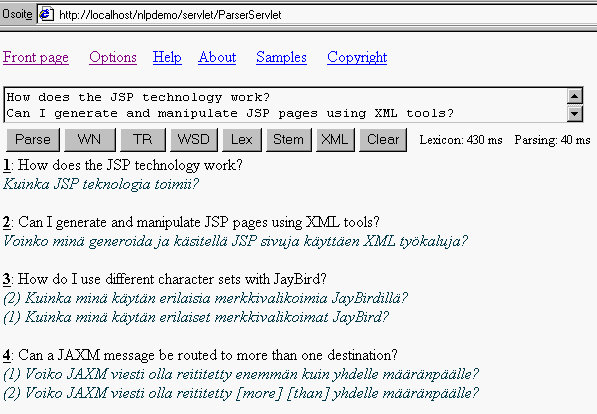The width and height of the screenshot is (597, 414).
Task: Open the Front page link
Action: 36,58
